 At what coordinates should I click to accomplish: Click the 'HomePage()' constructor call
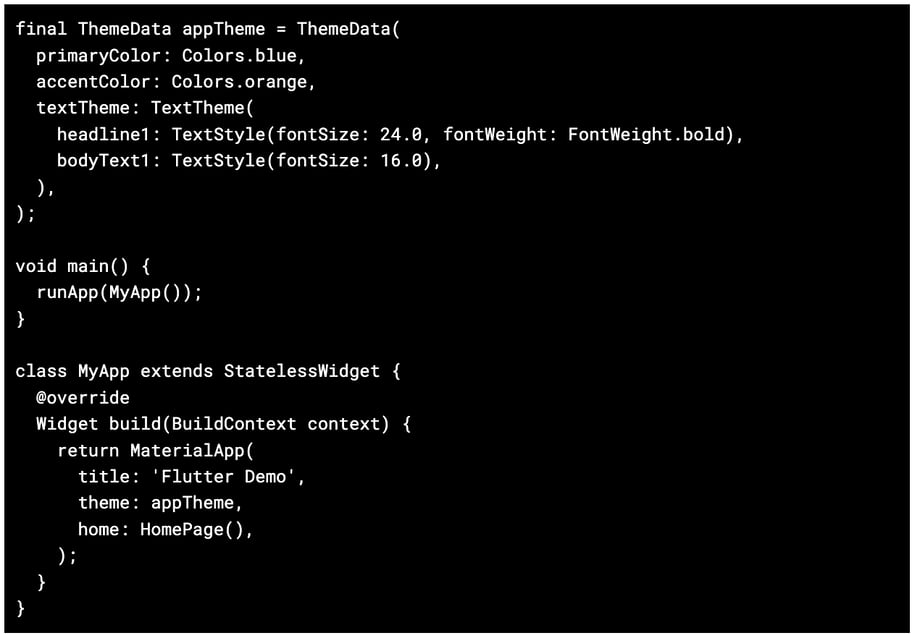197,529
